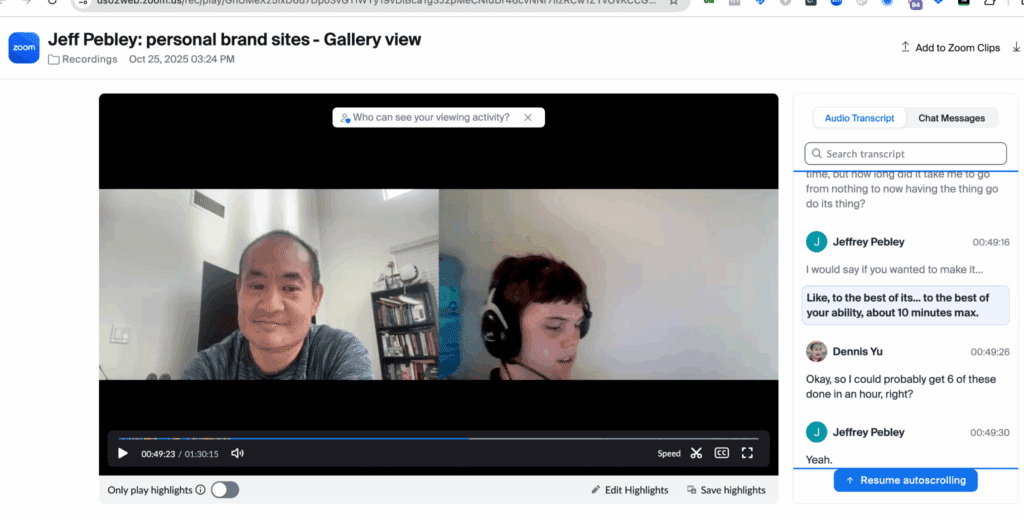Click the info icon beside Only play highlights

200,490
